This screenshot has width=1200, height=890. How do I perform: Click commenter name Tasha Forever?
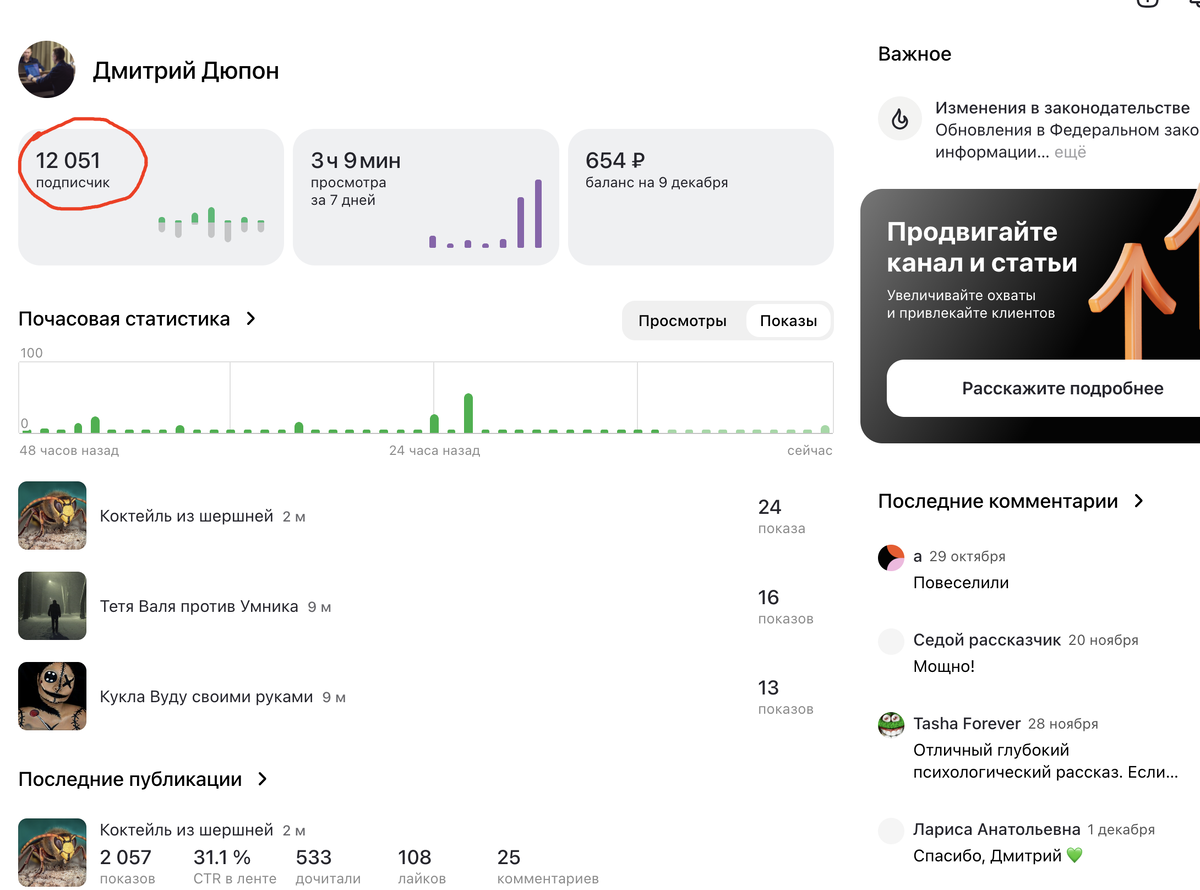point(966,723)
